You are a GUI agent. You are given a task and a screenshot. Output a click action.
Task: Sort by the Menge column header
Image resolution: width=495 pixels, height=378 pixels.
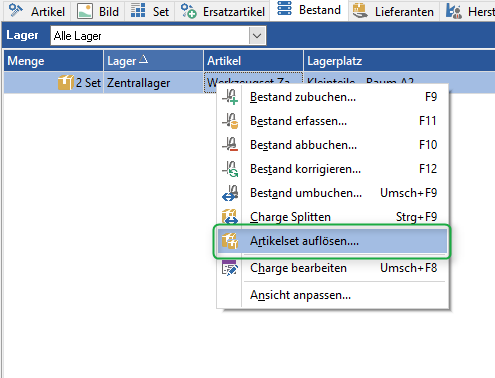tap(53, 61)
